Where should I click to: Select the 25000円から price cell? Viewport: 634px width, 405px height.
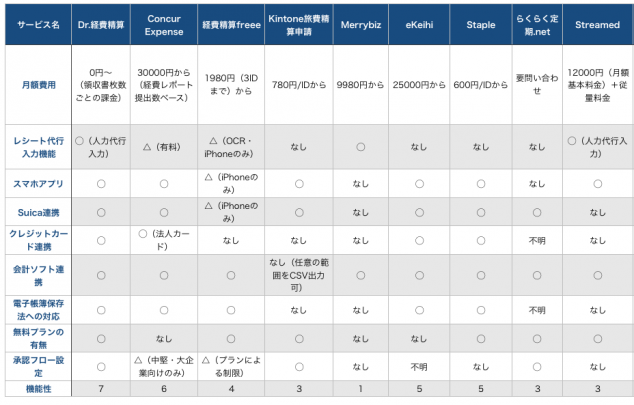point(419,85)
